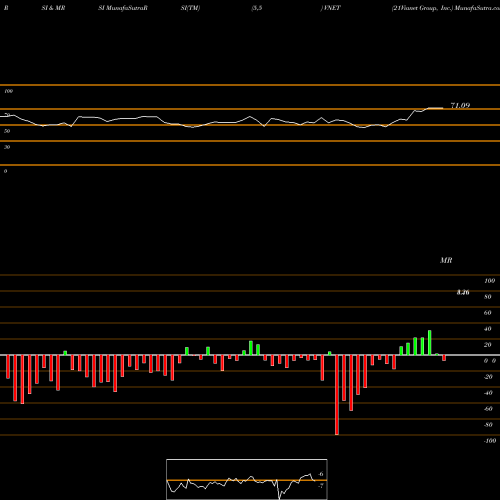The height and width of the screenshot is (500, 500).
Task: Click the -60 label on MR axis
Action: coord(488,409)
